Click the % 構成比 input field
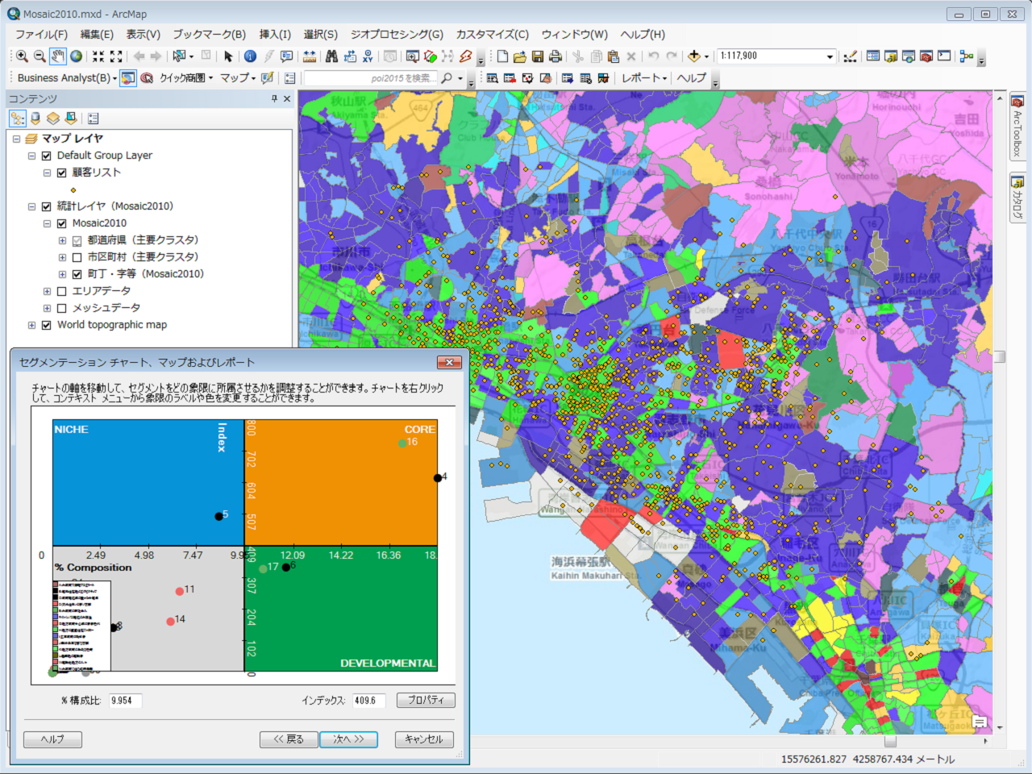This screenshot has width=1032, height=774. (x=125, y=700)
